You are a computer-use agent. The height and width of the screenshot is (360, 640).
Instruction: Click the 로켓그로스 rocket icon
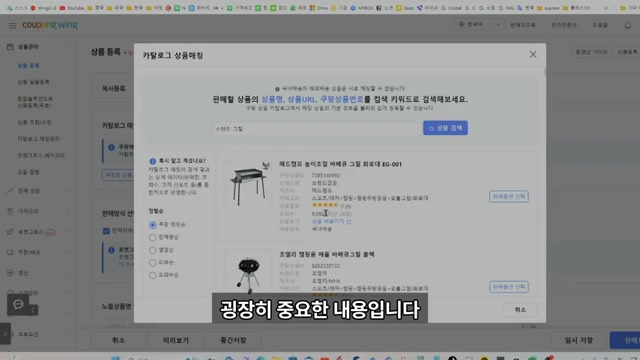tap(10, 232)
